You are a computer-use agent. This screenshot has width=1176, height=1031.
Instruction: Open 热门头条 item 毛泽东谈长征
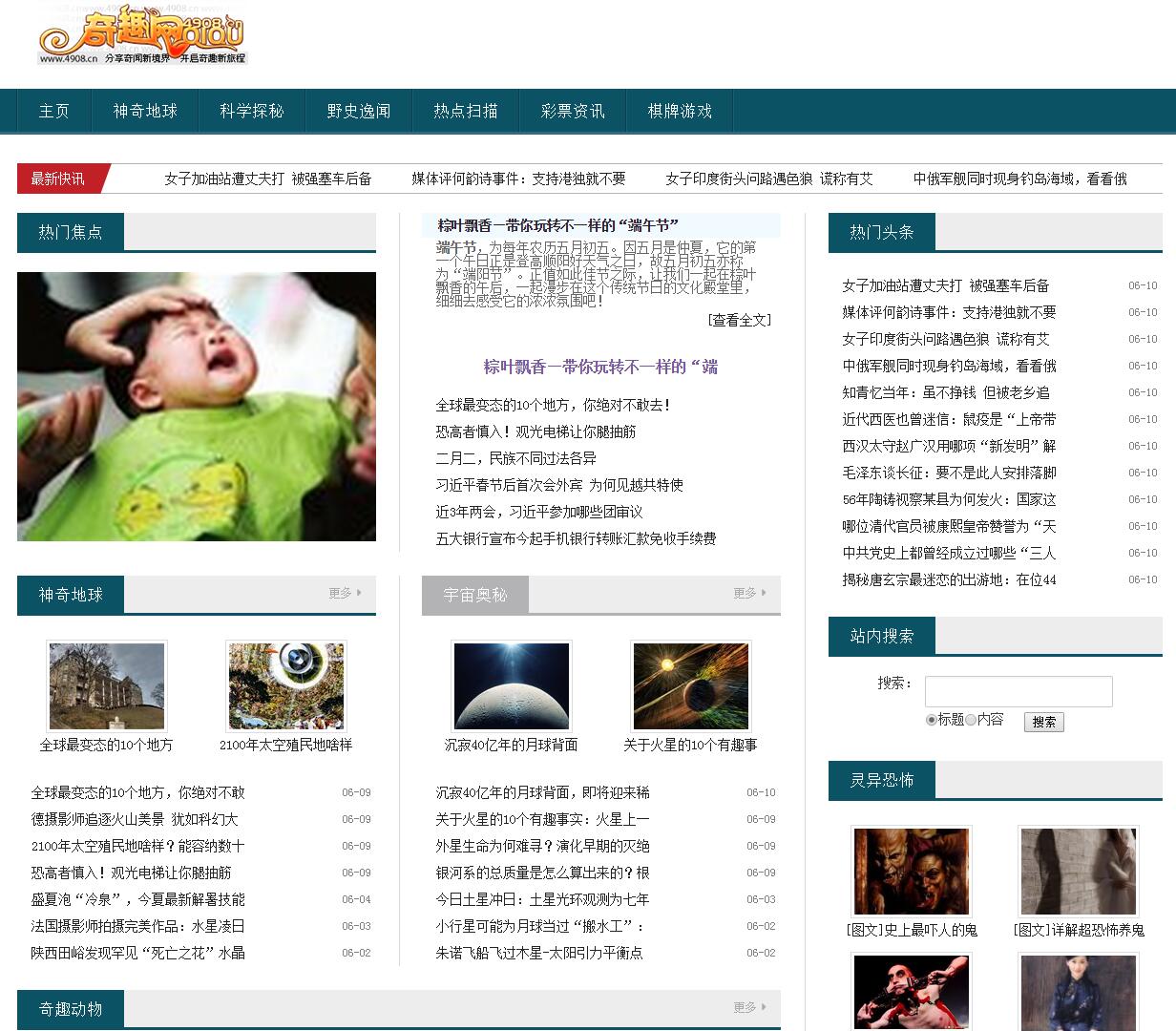(x=949, y=473)
